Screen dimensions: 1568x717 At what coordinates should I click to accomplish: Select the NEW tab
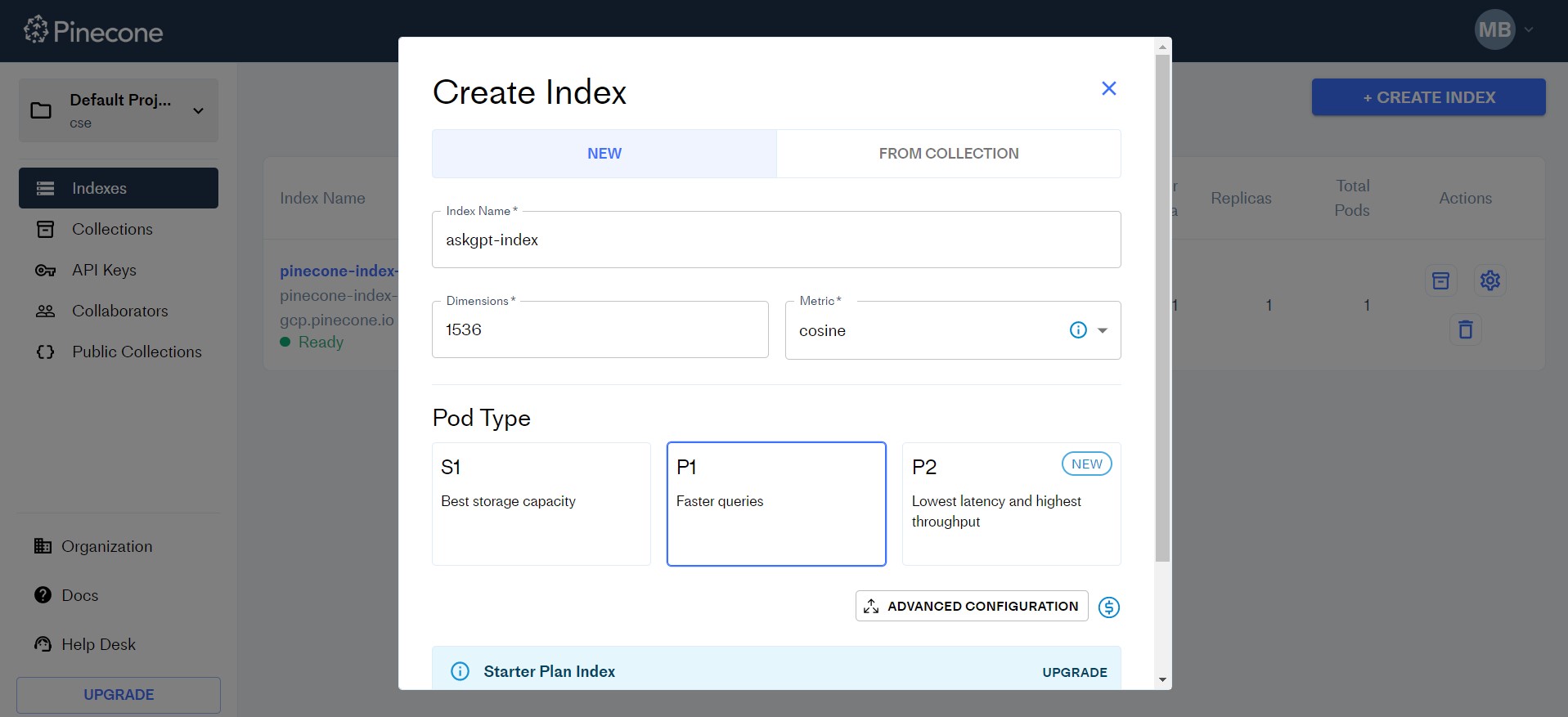604,154
